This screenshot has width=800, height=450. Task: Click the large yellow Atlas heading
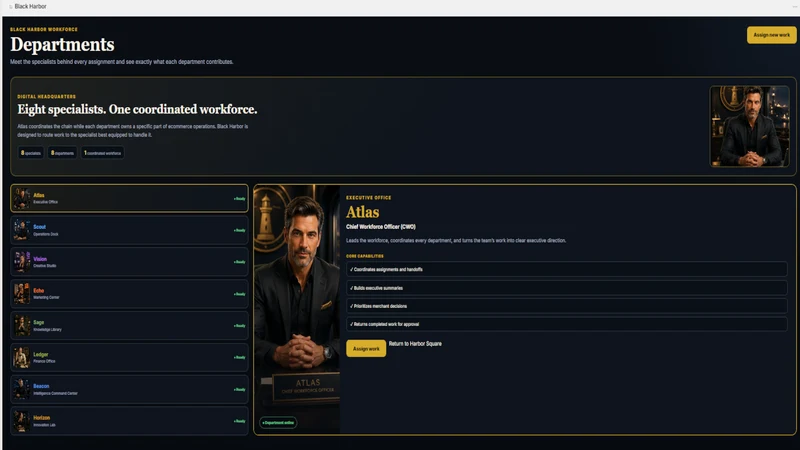point(362,212)
